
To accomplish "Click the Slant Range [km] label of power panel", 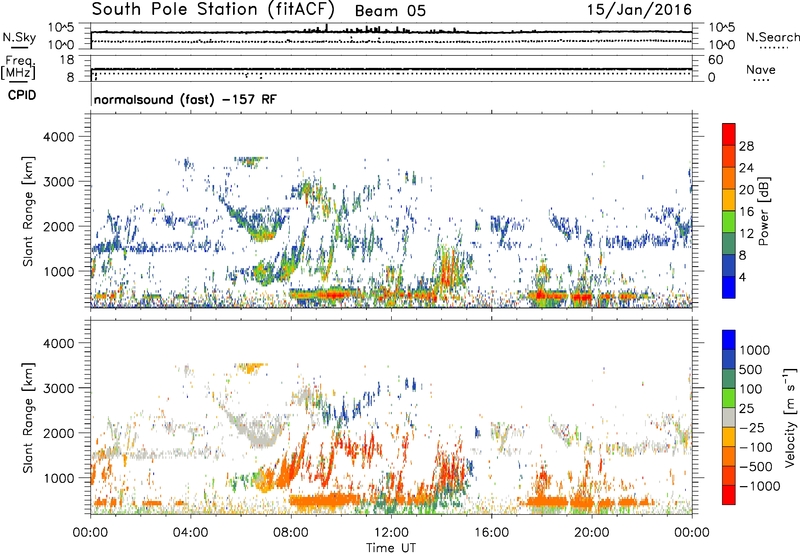I will click(x=28, y=211).
